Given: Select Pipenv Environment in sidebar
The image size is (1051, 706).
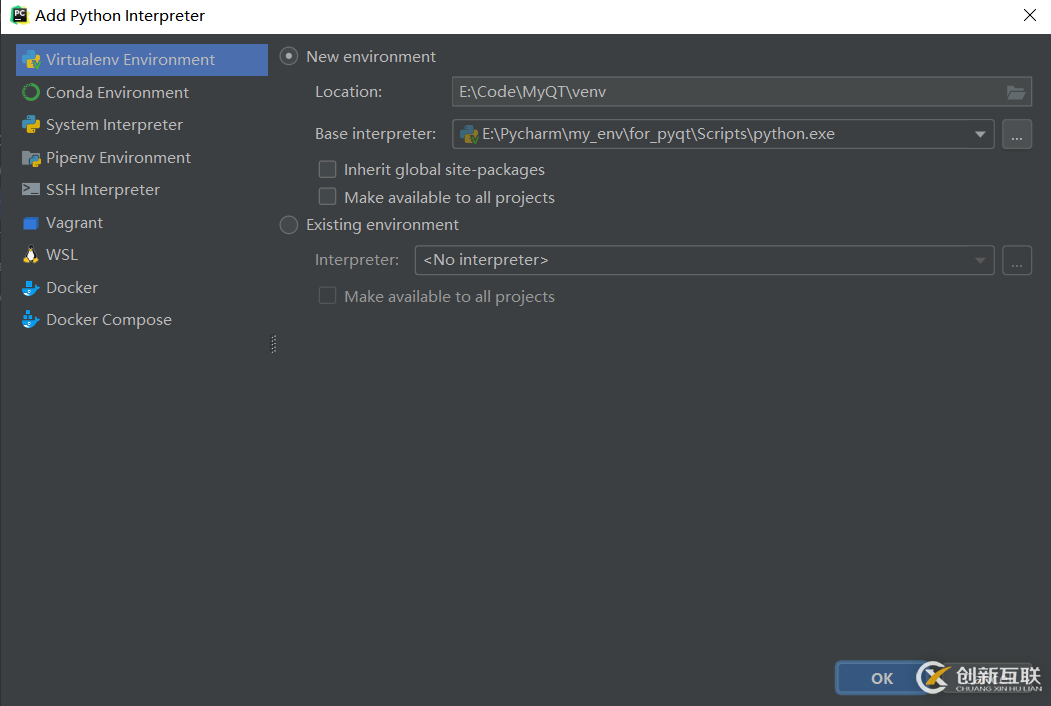Looking at the screenshot, I should click(141, 158).
